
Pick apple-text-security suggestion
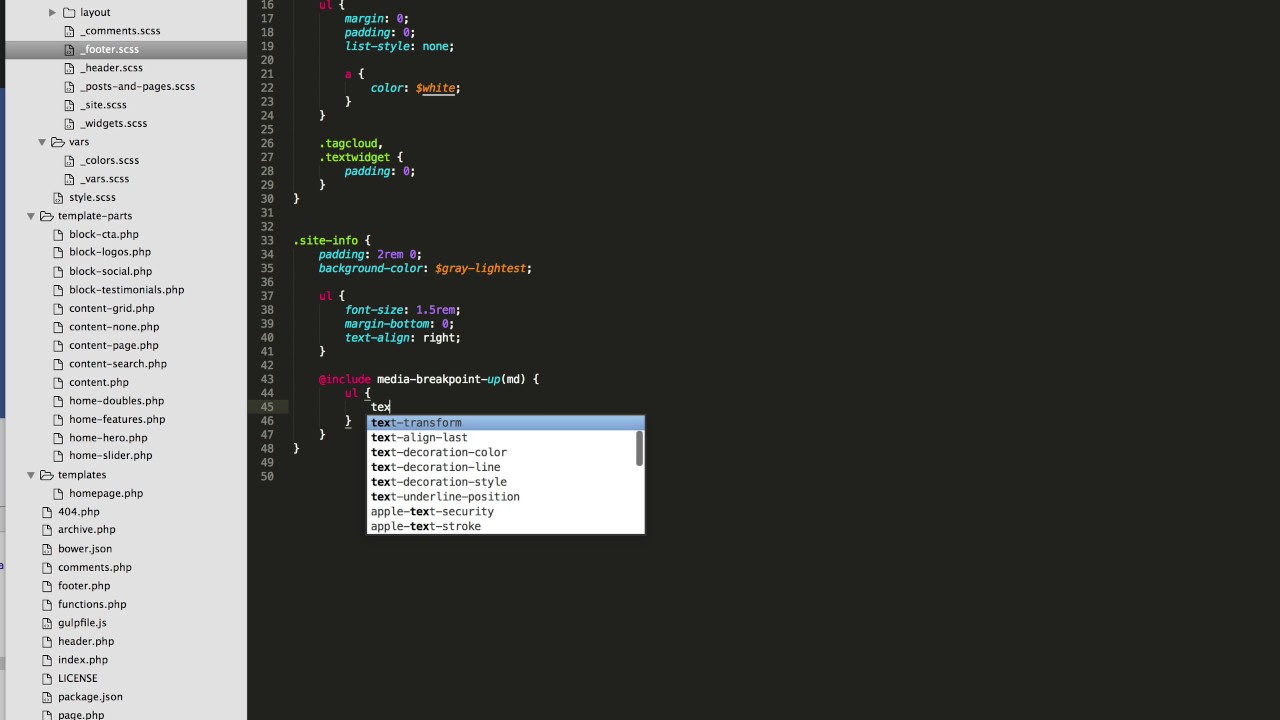coord(504,511)
